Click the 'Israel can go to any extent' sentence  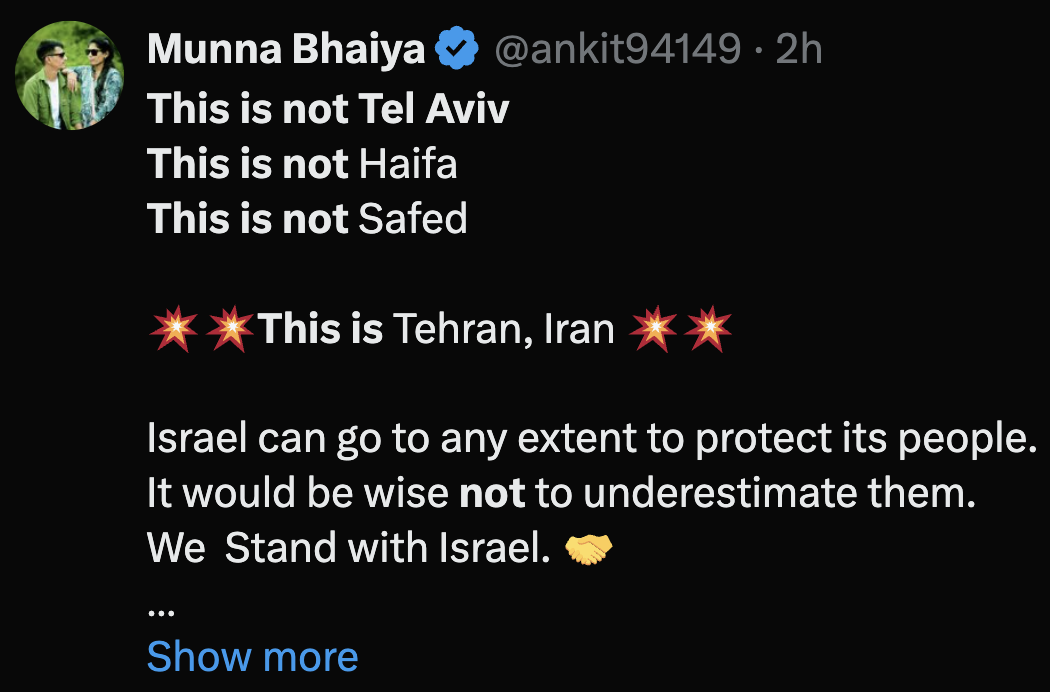[x=590, y=438]
